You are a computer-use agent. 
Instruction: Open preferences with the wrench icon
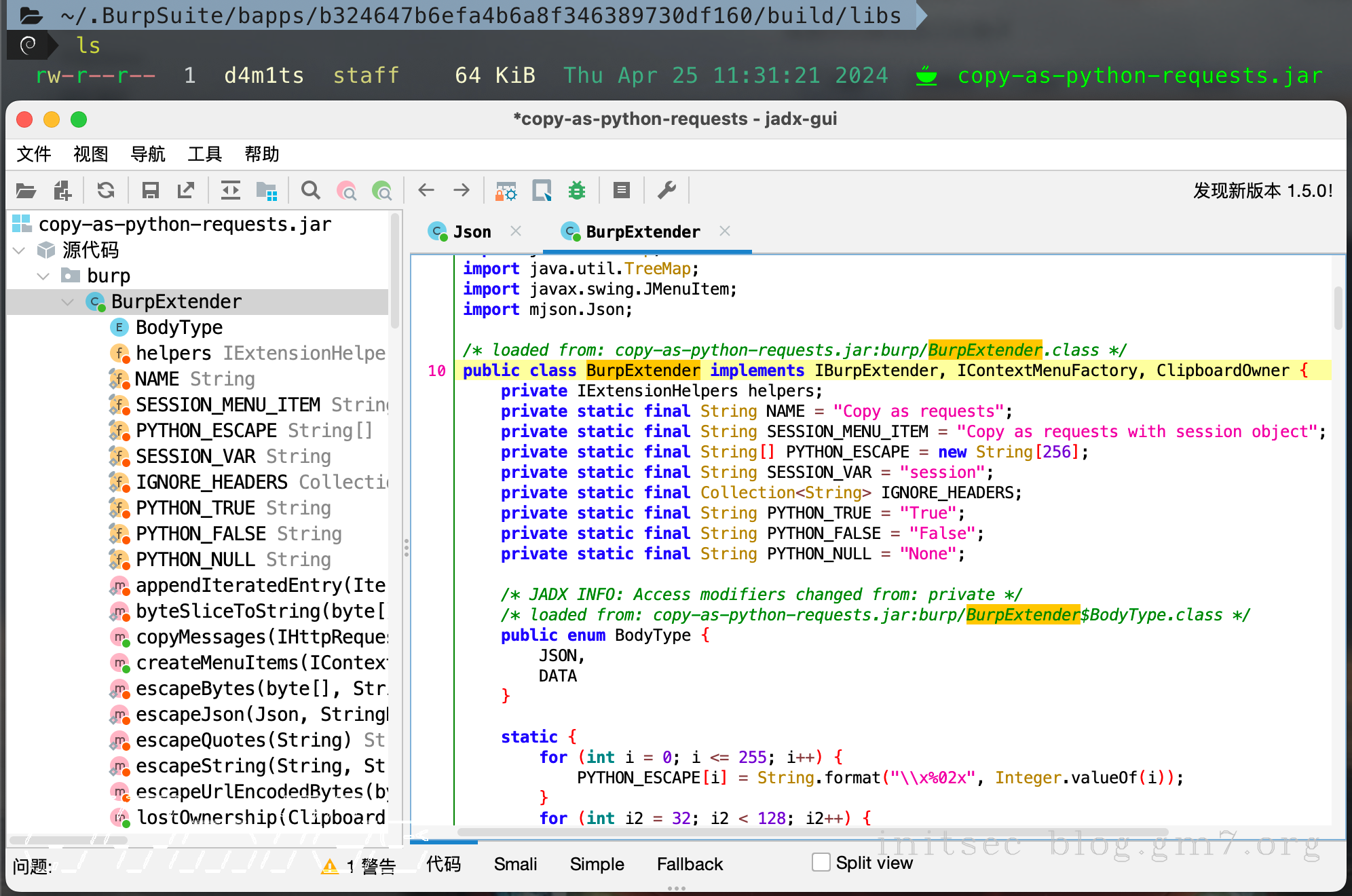pyautogui.click(x=666, y=191)
